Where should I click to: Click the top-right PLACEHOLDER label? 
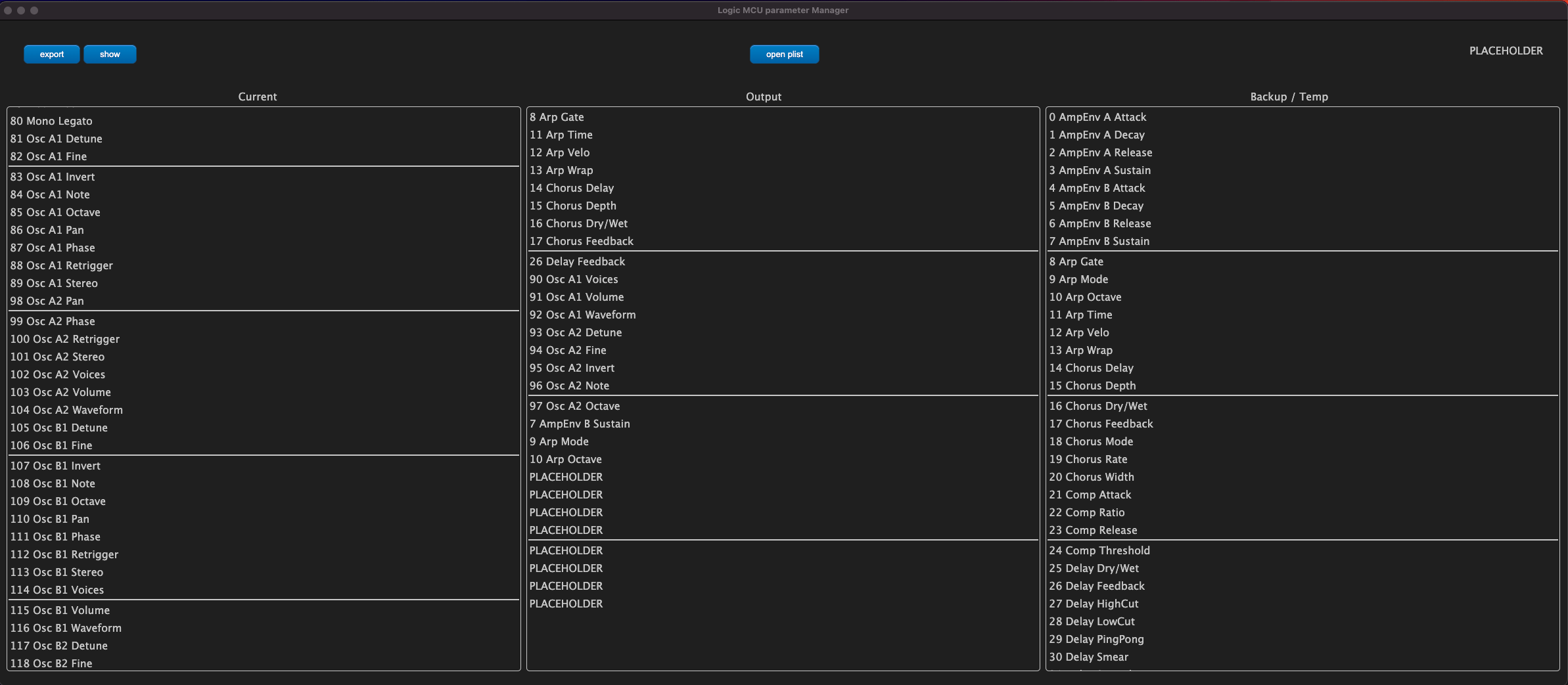pos(1506,51)
